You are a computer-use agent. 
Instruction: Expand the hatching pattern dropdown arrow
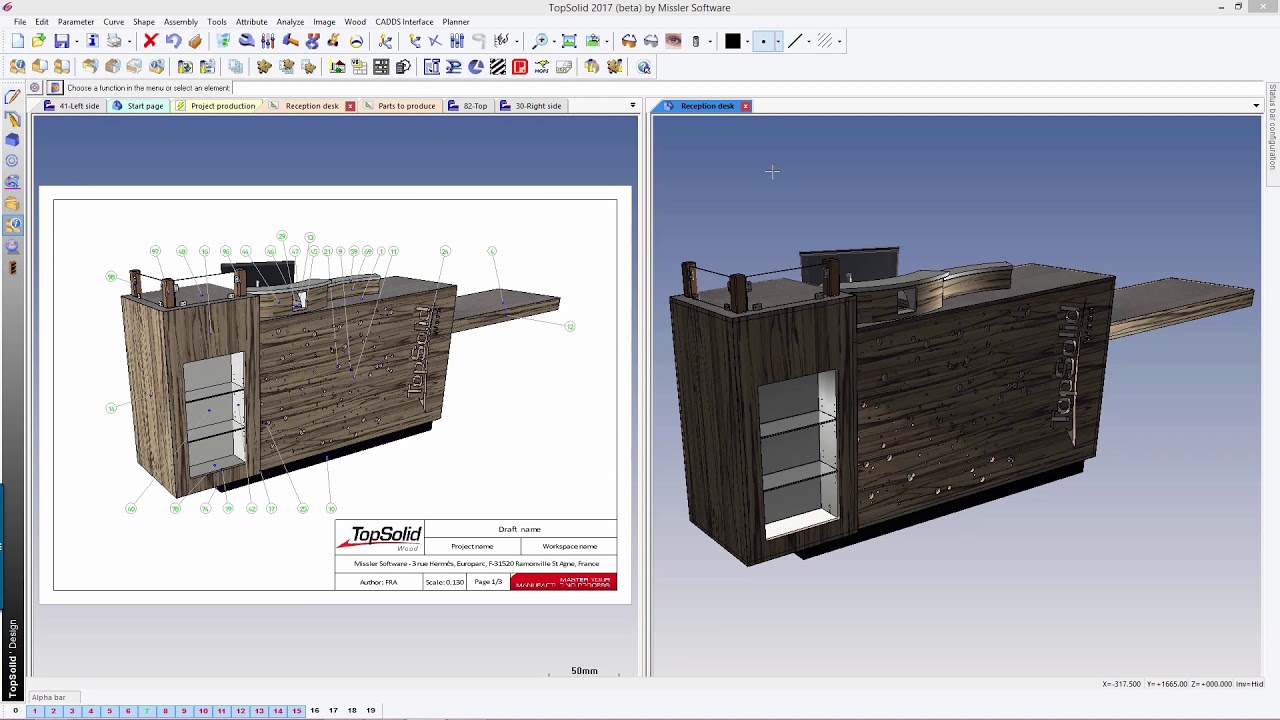click(x=839, y=41)
